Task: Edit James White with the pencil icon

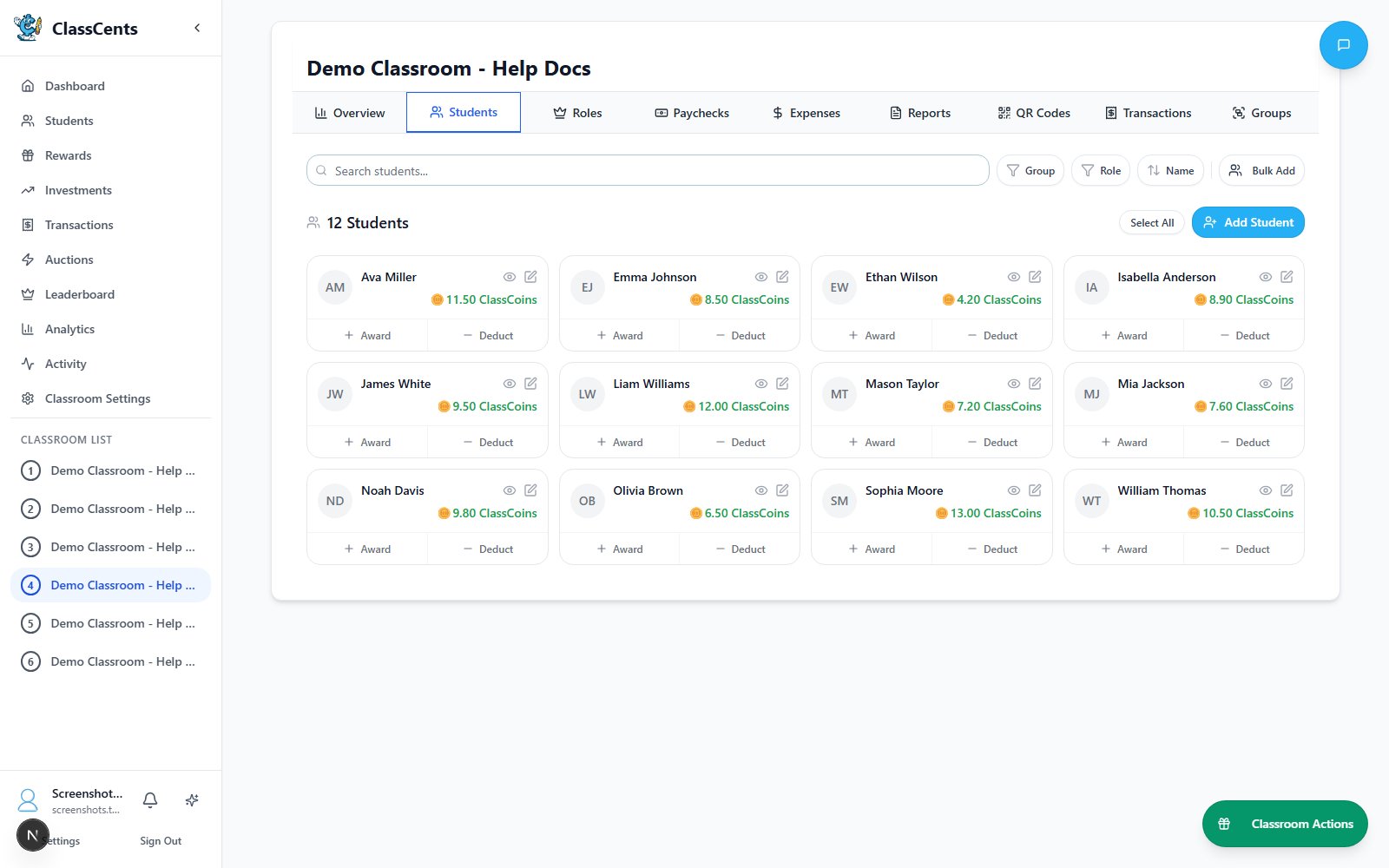Action: [530, 383]
